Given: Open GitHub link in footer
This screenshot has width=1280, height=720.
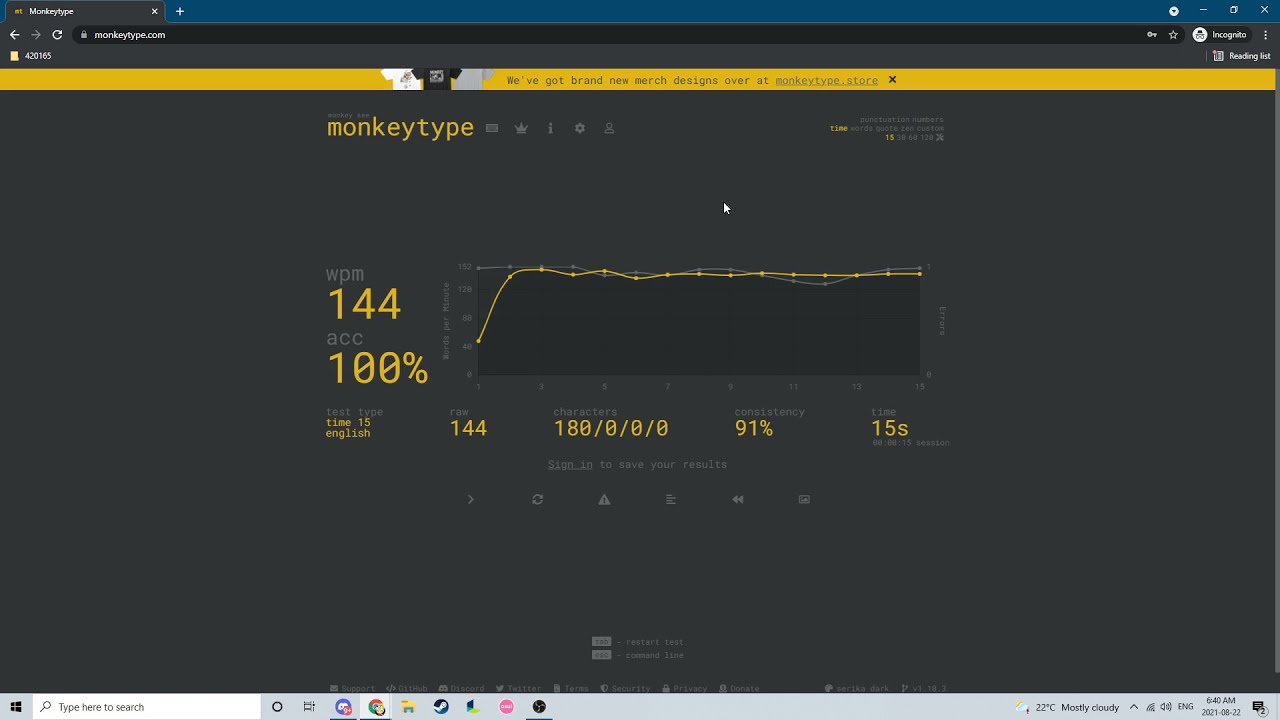Looking at the screenshot, I should point(407,688).
